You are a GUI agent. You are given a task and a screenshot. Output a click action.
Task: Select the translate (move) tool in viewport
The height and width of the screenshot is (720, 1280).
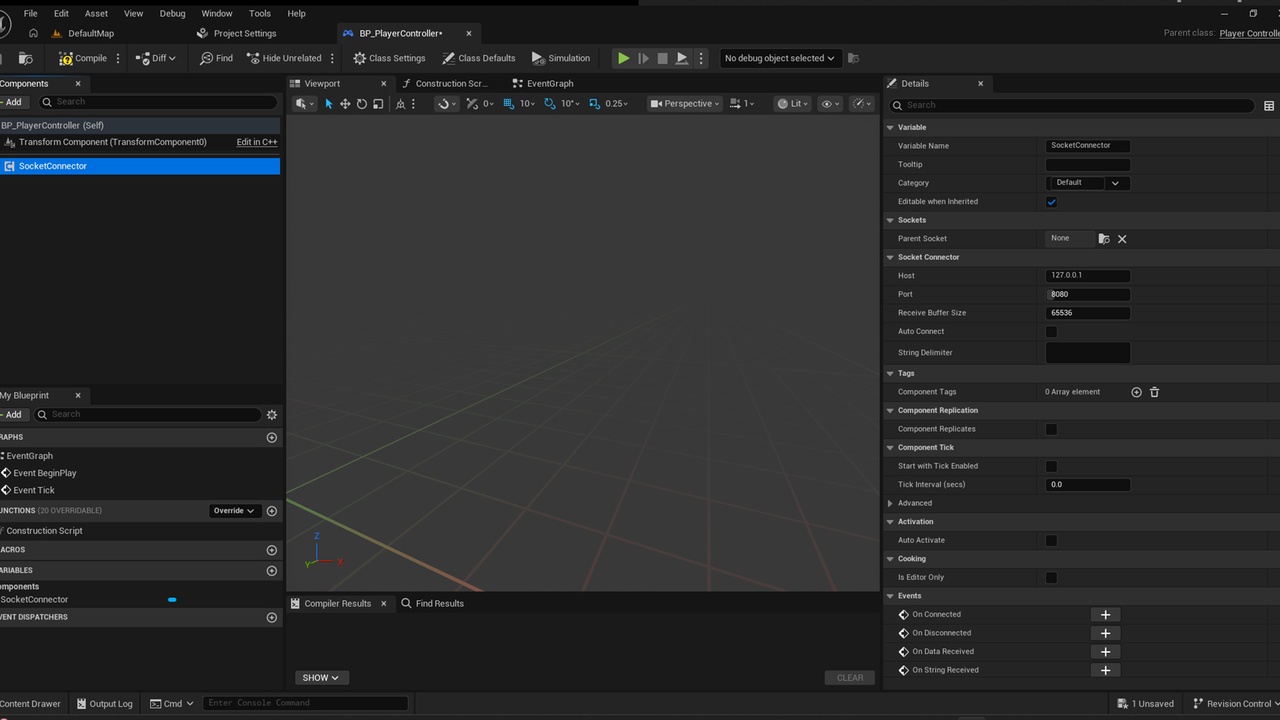pyautogui.click(x=345, y=104)
